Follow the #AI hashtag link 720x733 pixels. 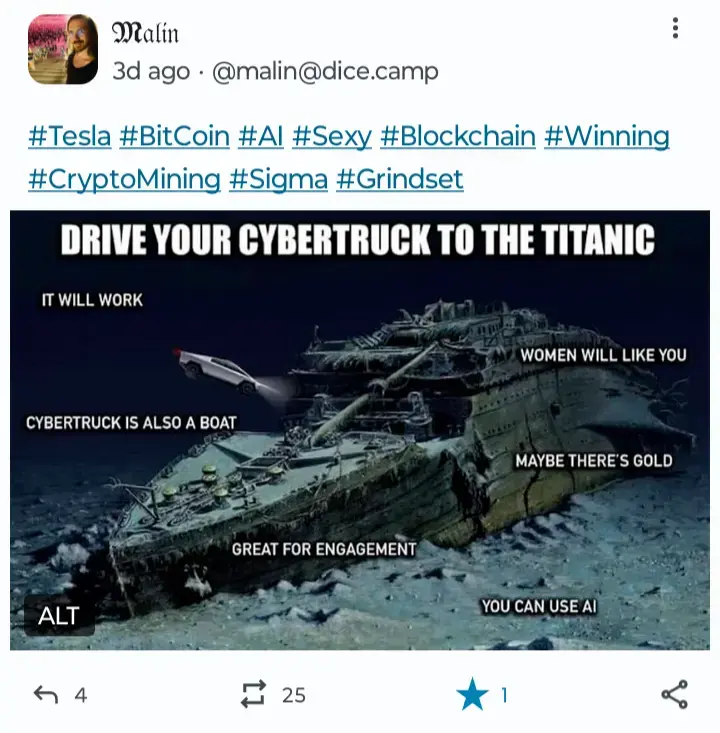260,136
